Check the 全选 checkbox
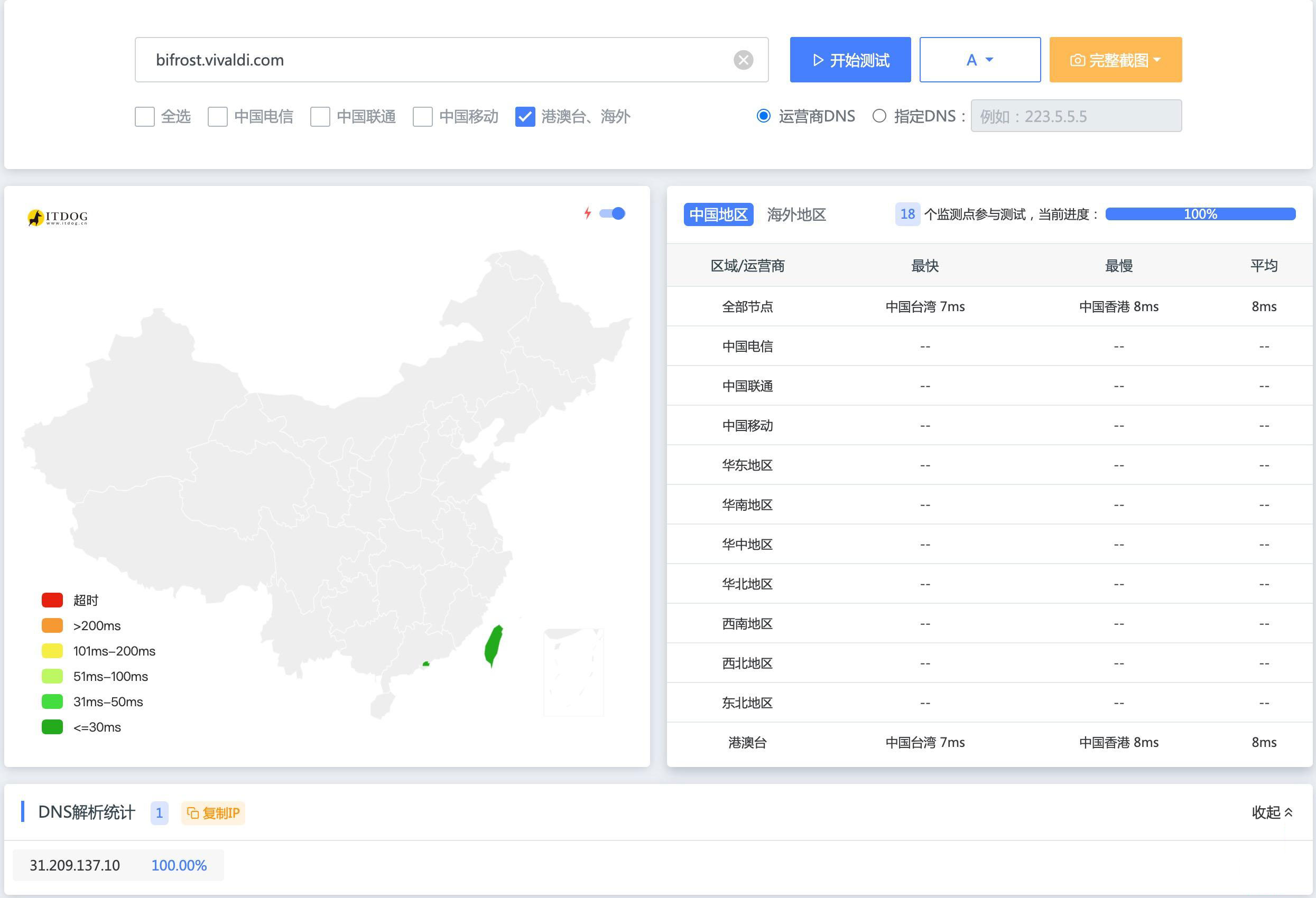Screen dimensions: 1316x898 pyautogui.click(x=145, y=117)
